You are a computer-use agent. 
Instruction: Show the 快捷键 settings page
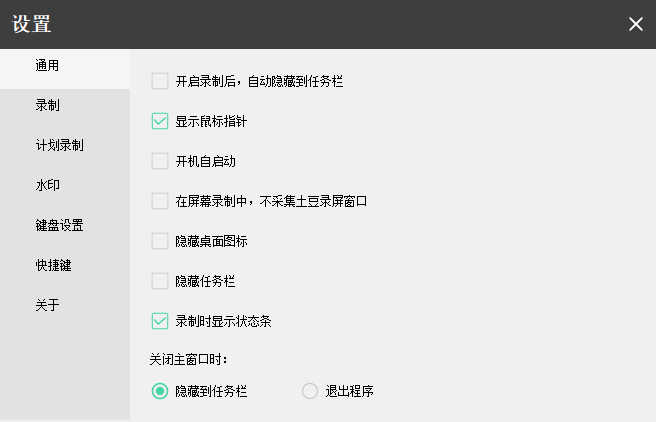[53, 265]
